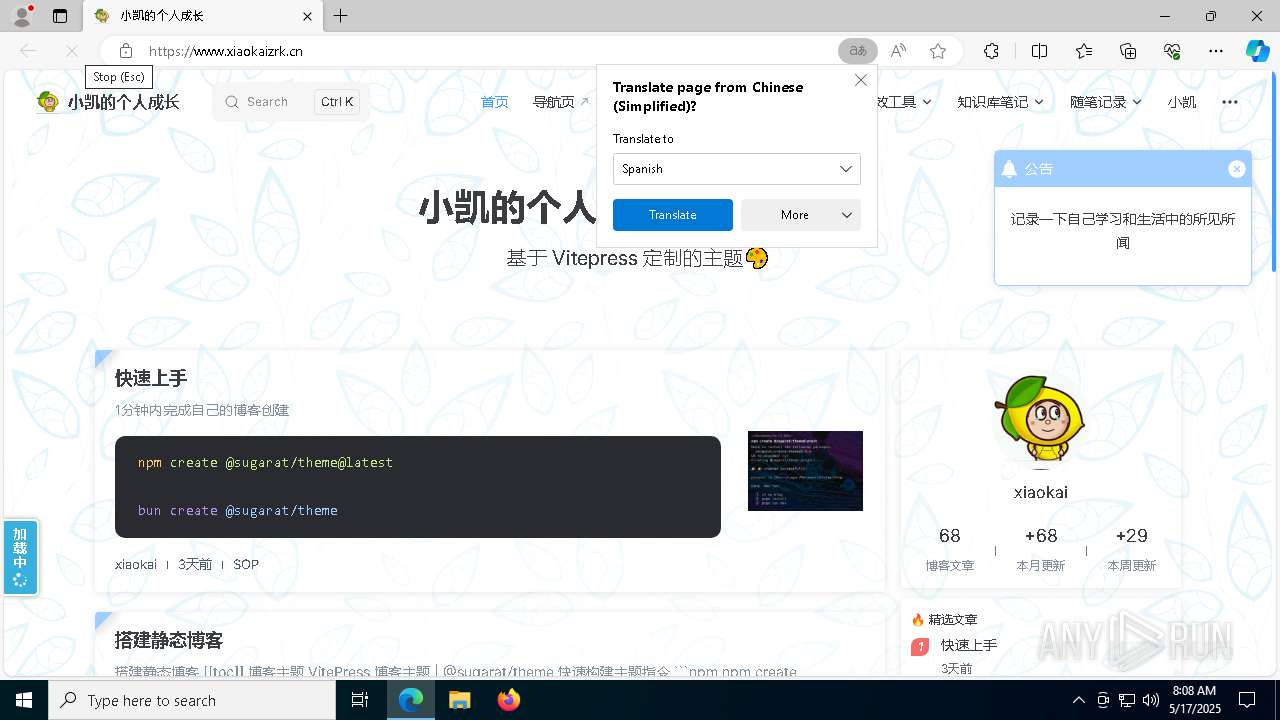Click the translate icon in address bar
The image size is (1280, 720).
coord(858,51)
